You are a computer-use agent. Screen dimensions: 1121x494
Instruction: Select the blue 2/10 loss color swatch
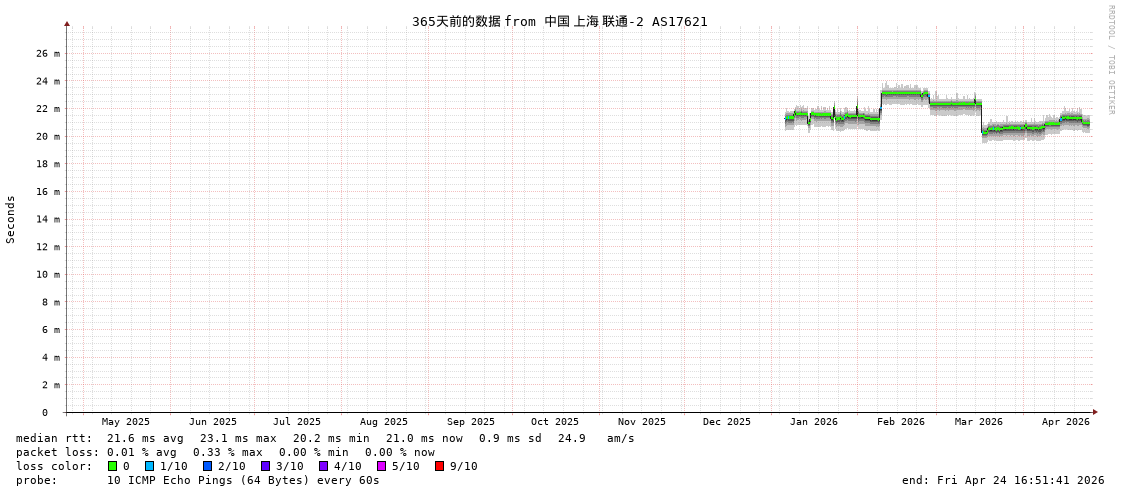(207, 466)
